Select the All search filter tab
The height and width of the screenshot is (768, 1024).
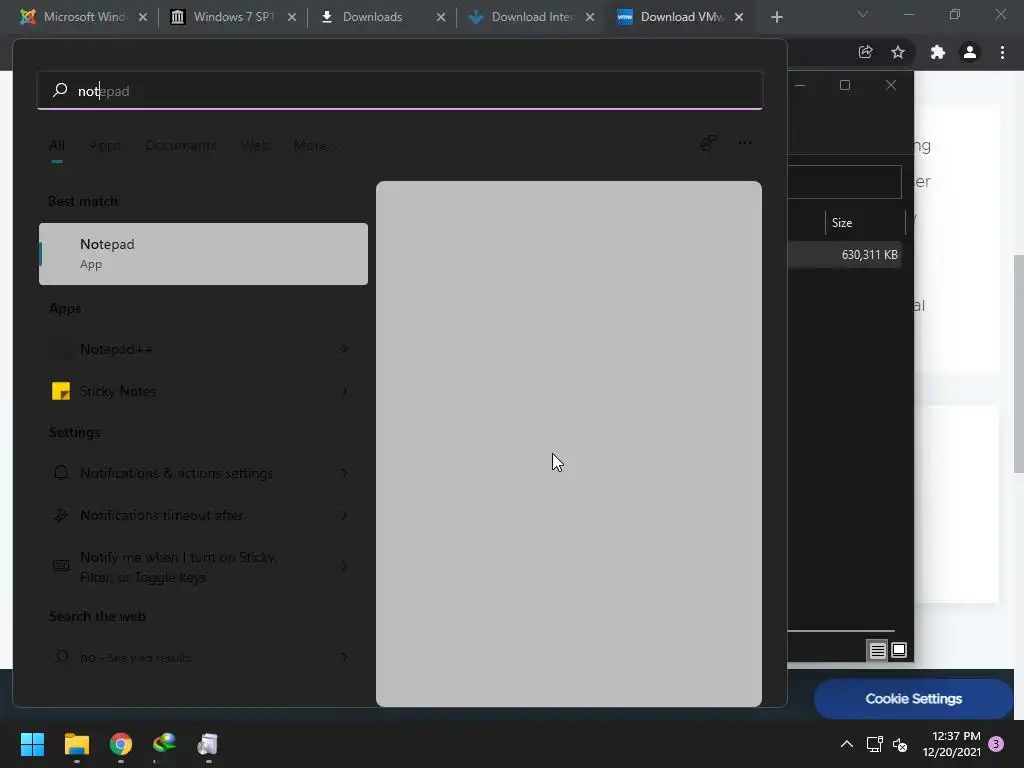(57, 145)
